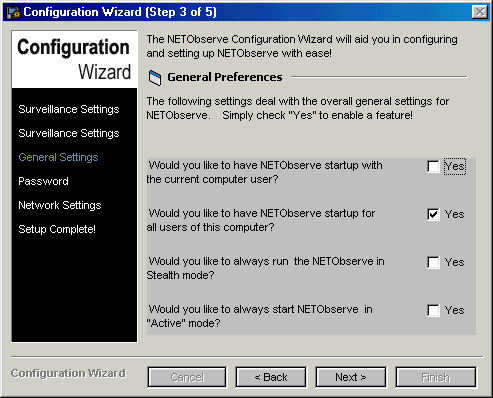The width and height of the screenshot is (493, 398).
Task: Jump to Setup Complete! step
Action: click(57, 229)
